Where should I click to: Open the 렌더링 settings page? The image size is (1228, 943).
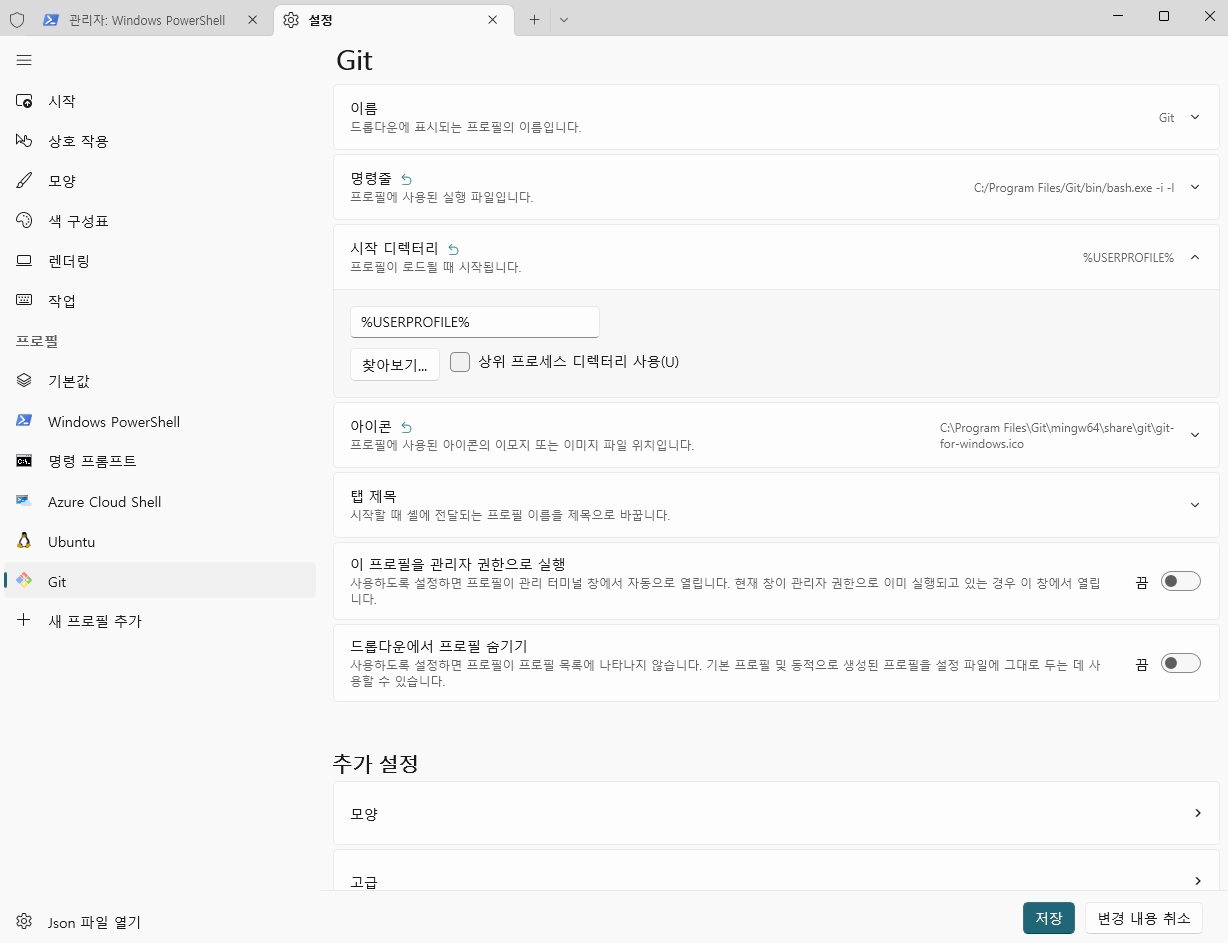160,261
